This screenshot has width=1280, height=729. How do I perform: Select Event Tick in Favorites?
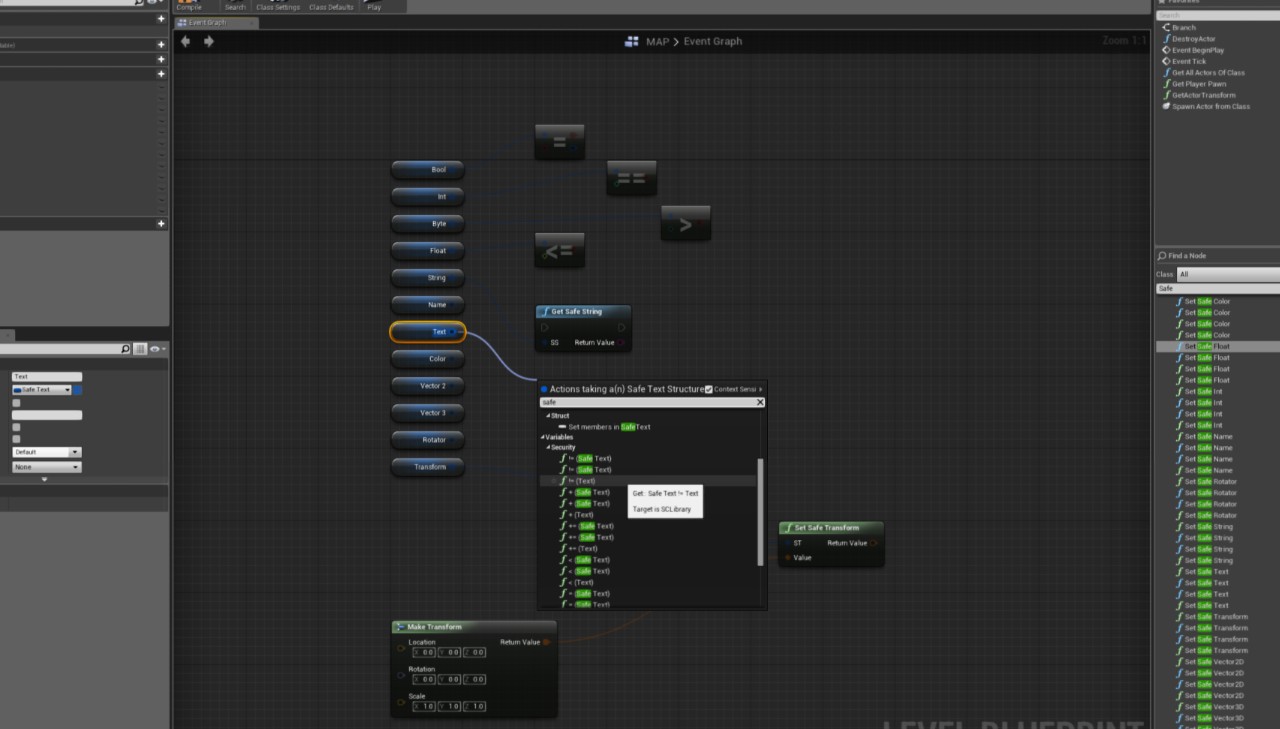[1189, 61]
